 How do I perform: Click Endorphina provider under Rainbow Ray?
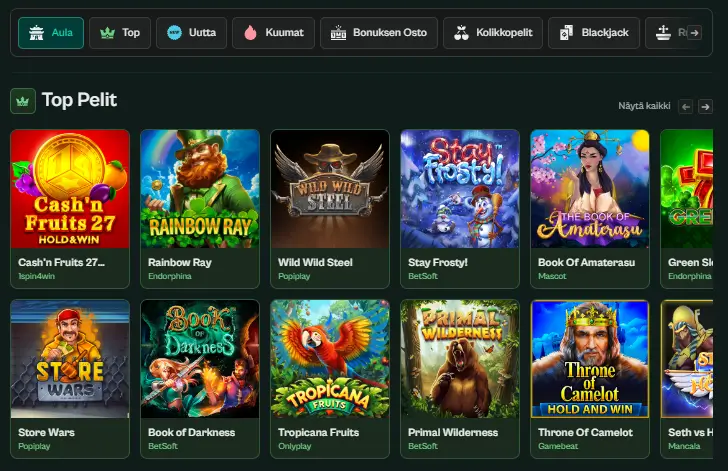coord(169,276)
